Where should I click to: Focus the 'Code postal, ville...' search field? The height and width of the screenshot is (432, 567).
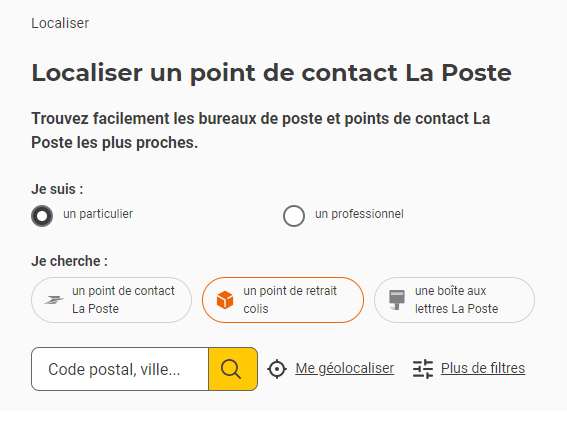click(120, 369)
